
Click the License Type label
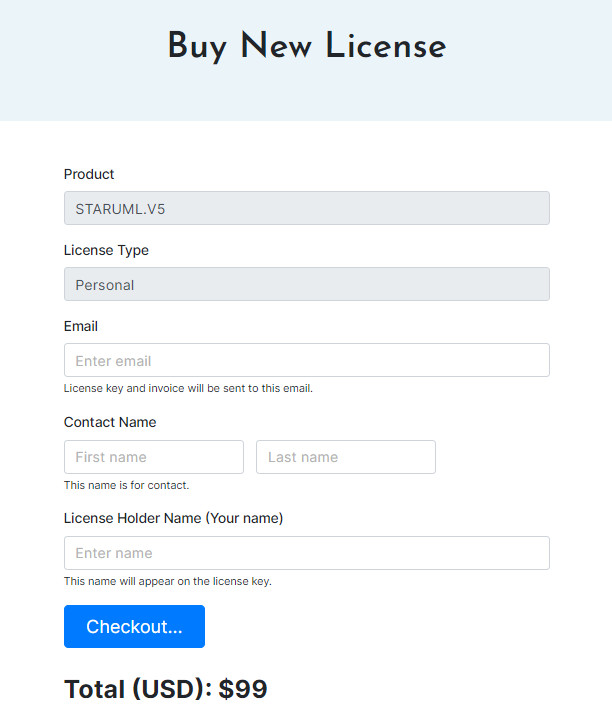coord(106,250)
